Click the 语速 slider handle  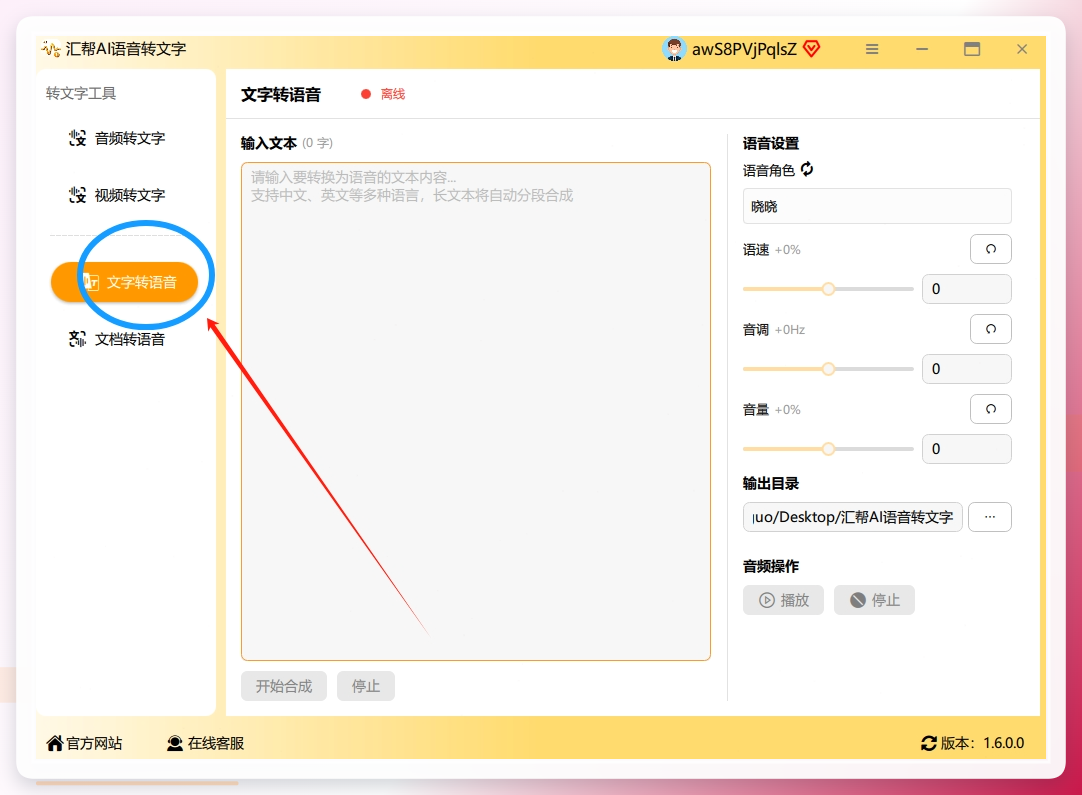pyautogui.click(x=828, y=289)
